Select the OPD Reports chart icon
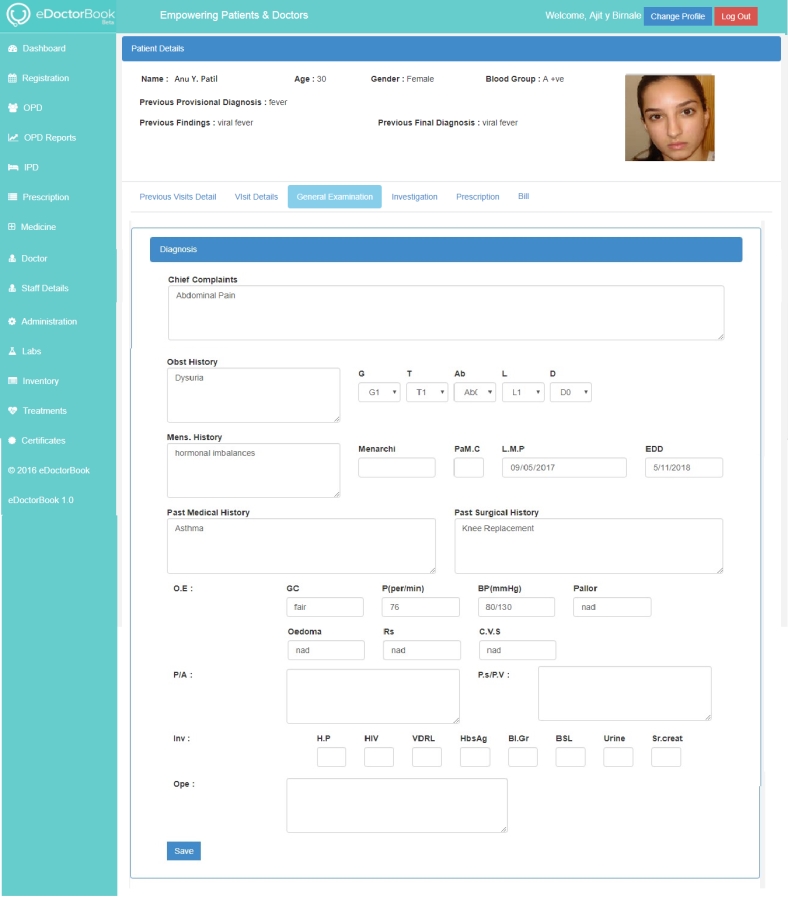 point(12,138)
